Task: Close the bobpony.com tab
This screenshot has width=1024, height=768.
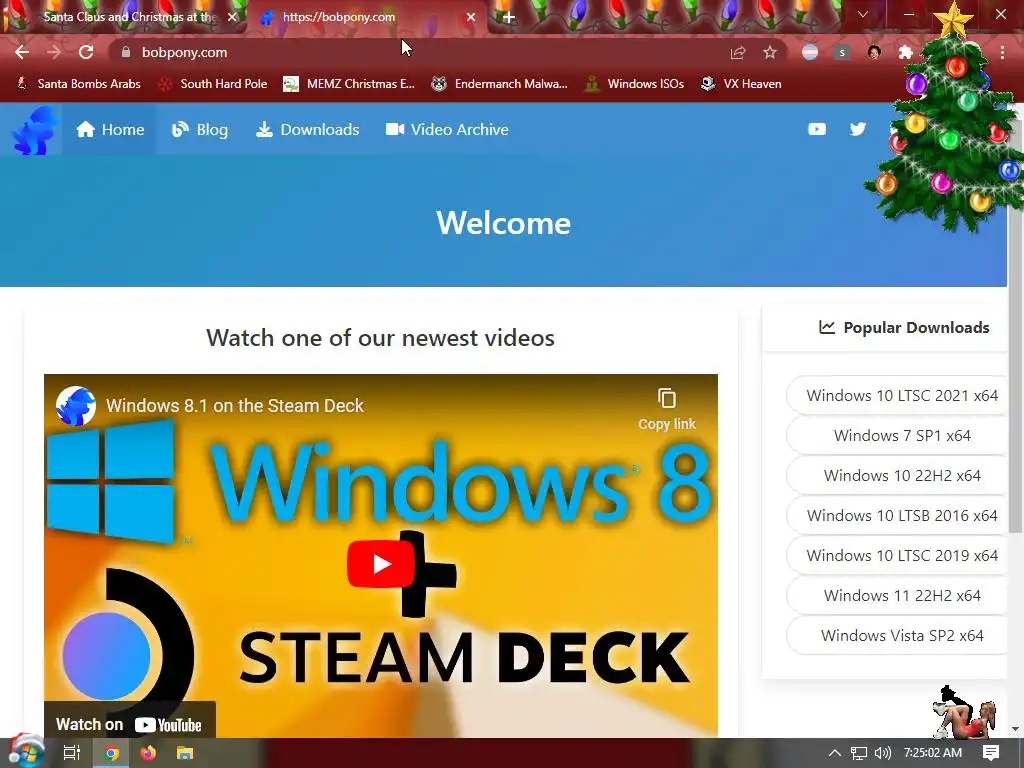Action: pyautogui.click(x=471, y=17)
